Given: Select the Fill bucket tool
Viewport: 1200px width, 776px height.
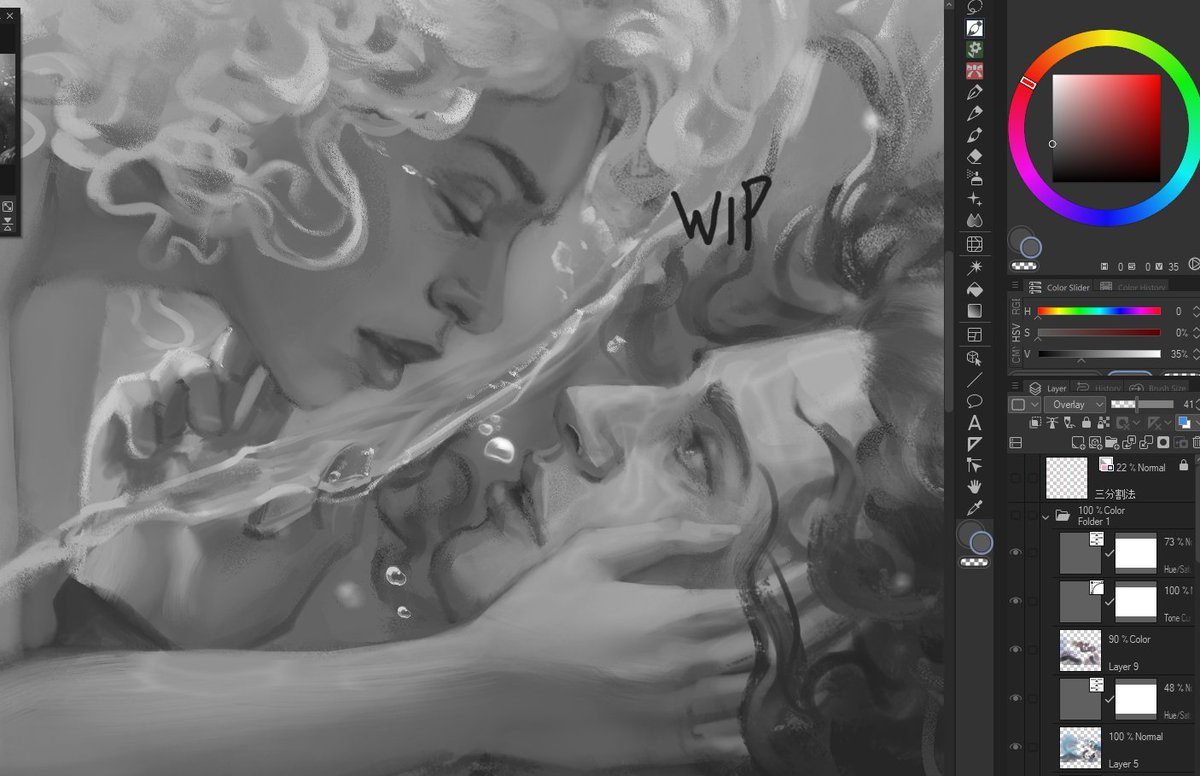Looking at the screenshot, I should click(x=975, y=290).
